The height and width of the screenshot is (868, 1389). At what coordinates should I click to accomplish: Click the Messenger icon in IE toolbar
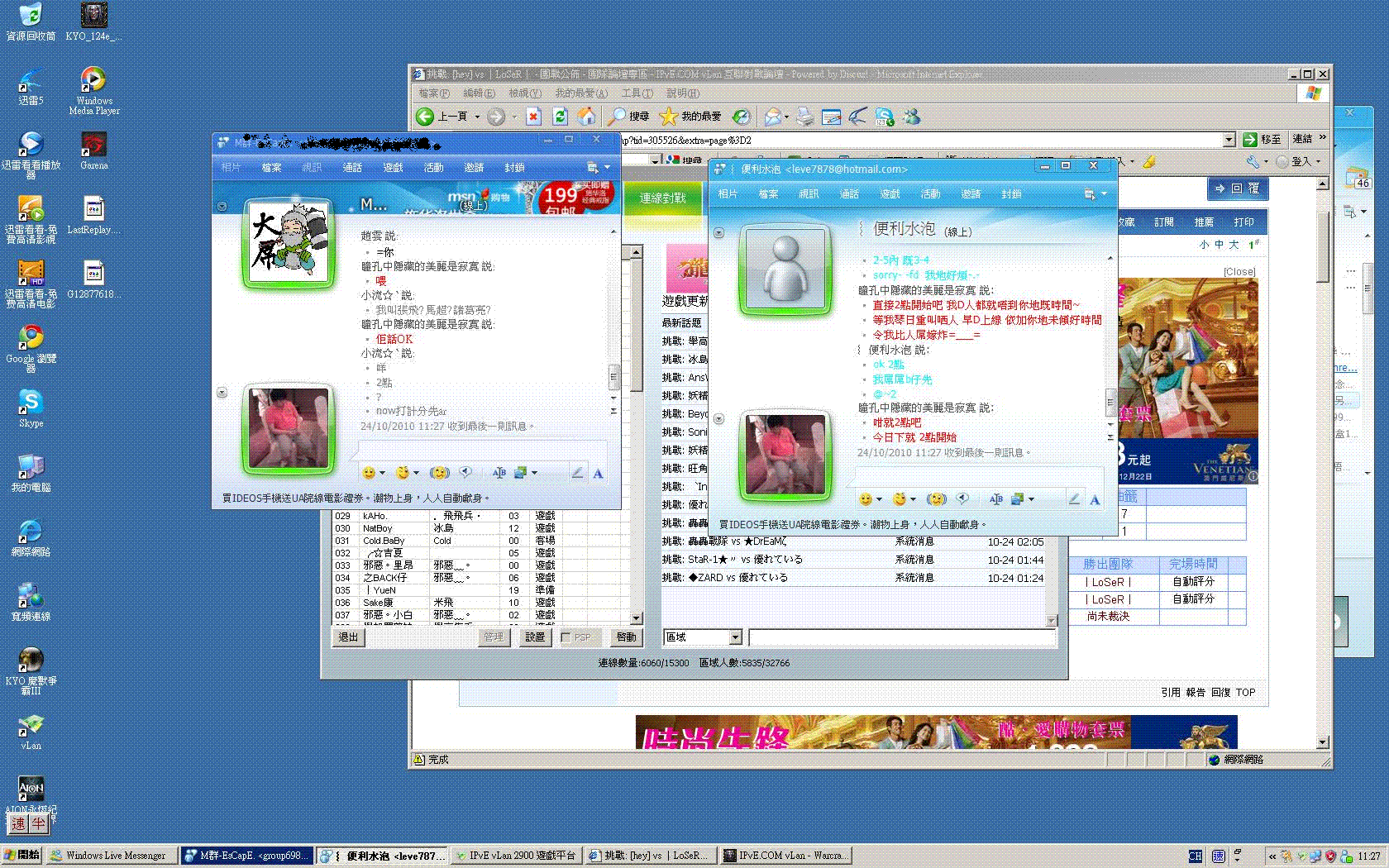pos(911,117)
